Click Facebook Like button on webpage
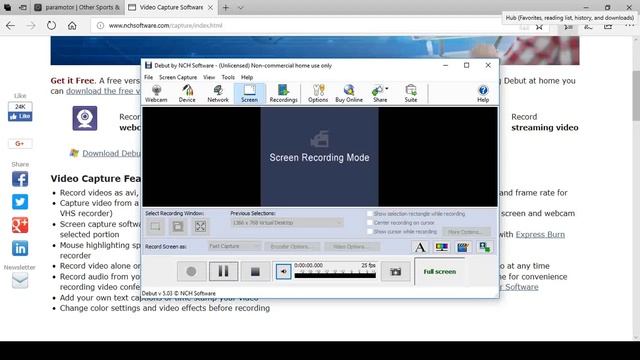The height and width of the screenshot is (360, 640). click(x=20, y=116)
